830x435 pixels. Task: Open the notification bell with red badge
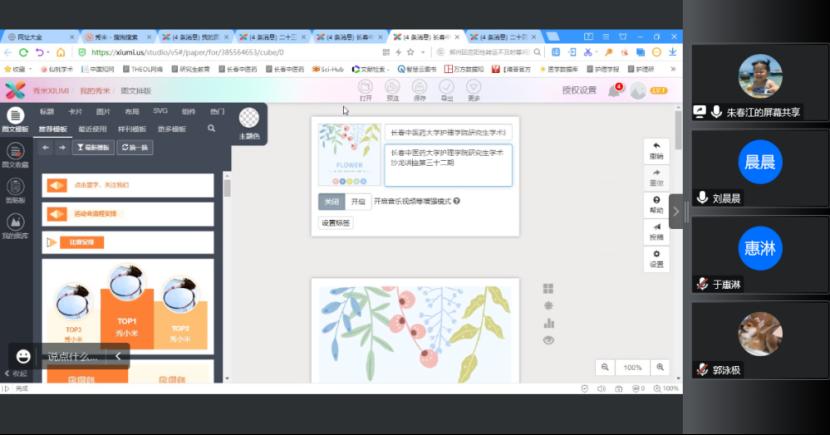[x=614, y=91]
